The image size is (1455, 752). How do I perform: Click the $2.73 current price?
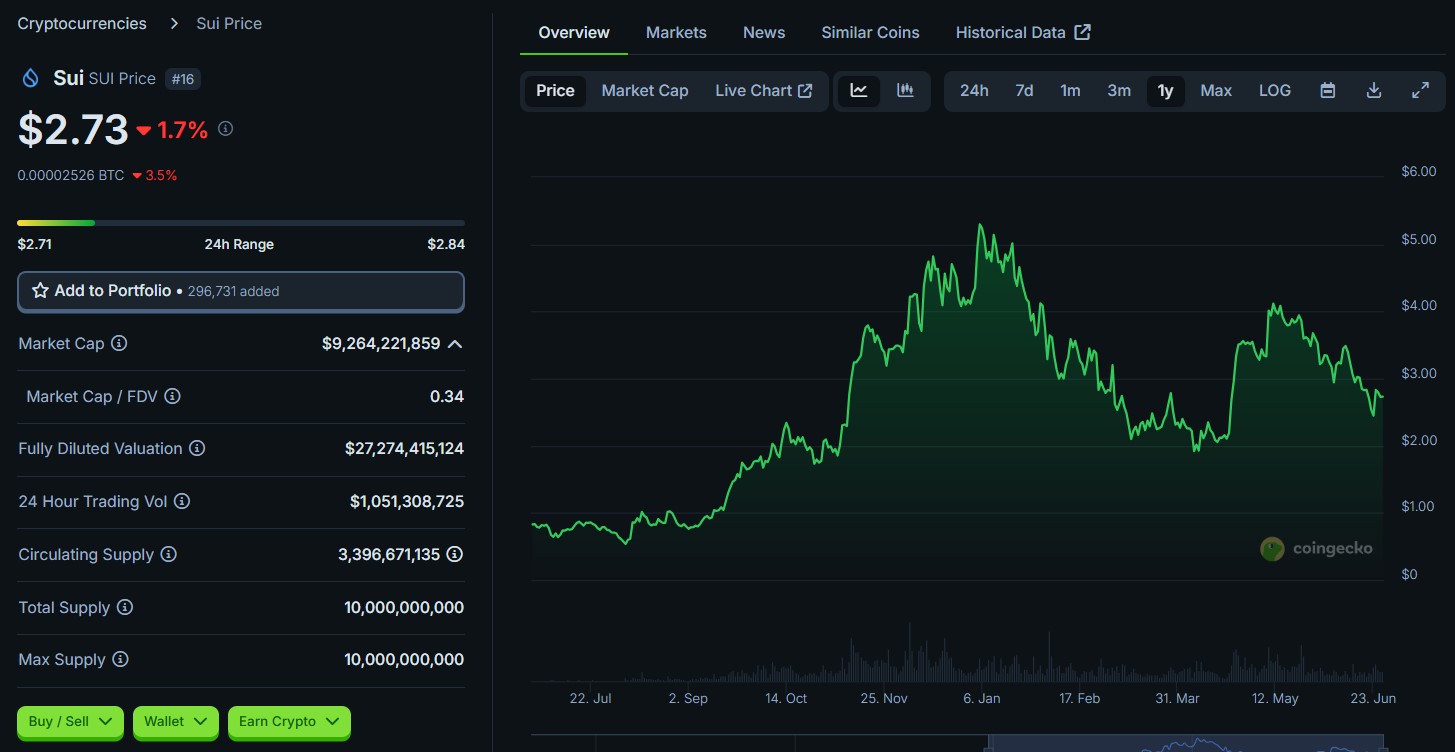pyautogui.click(x=73, y=129)
